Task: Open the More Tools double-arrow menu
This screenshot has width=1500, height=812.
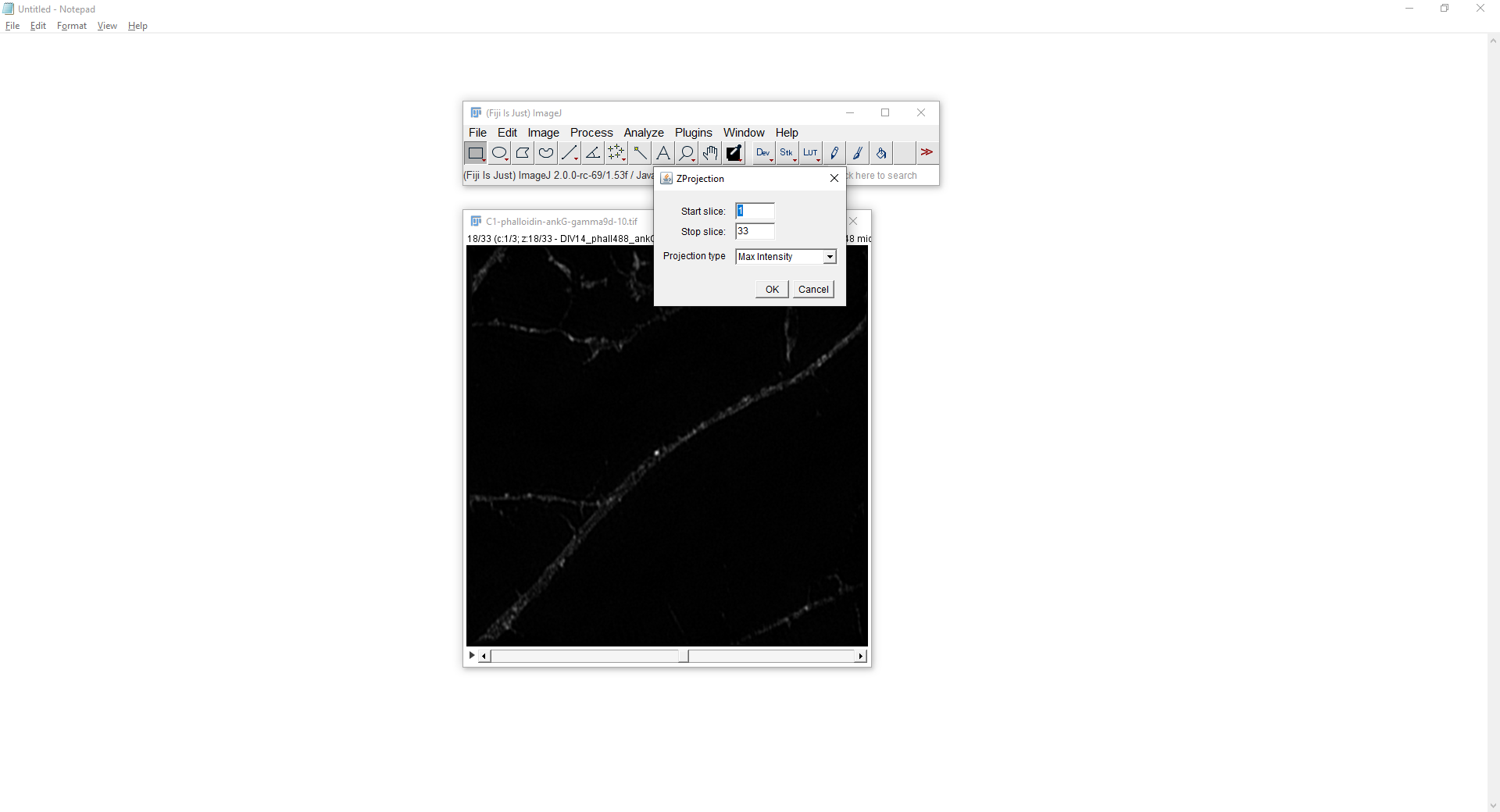Action: coord(927,153)
